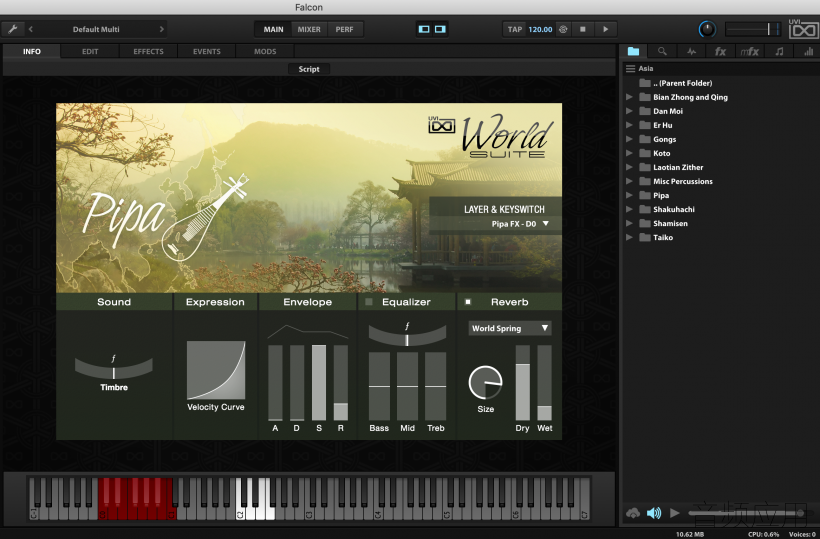Expand the Dan Moi folder

(629, 111)
